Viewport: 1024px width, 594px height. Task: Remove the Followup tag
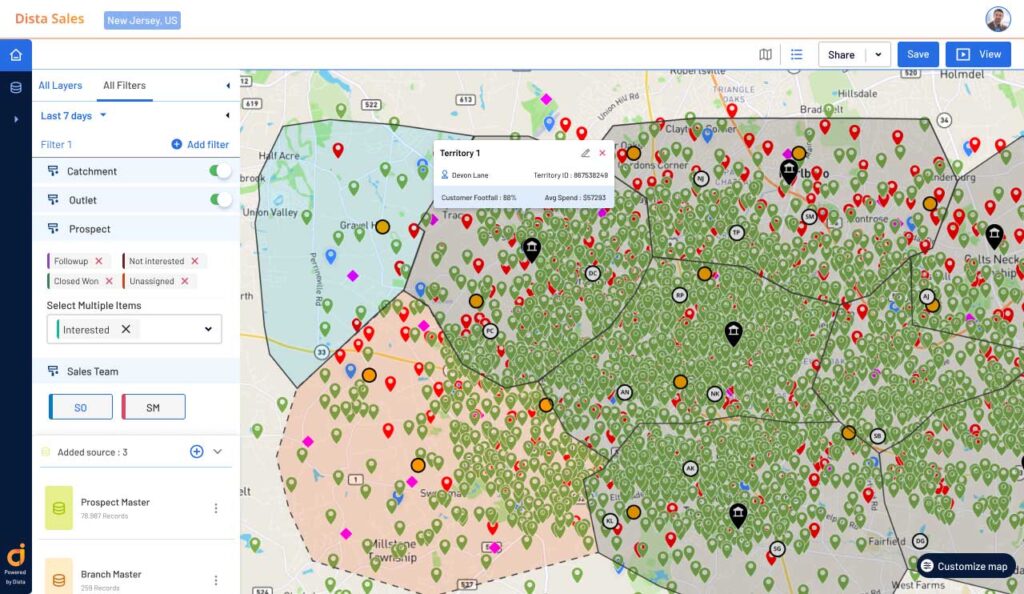coord(99,261)
